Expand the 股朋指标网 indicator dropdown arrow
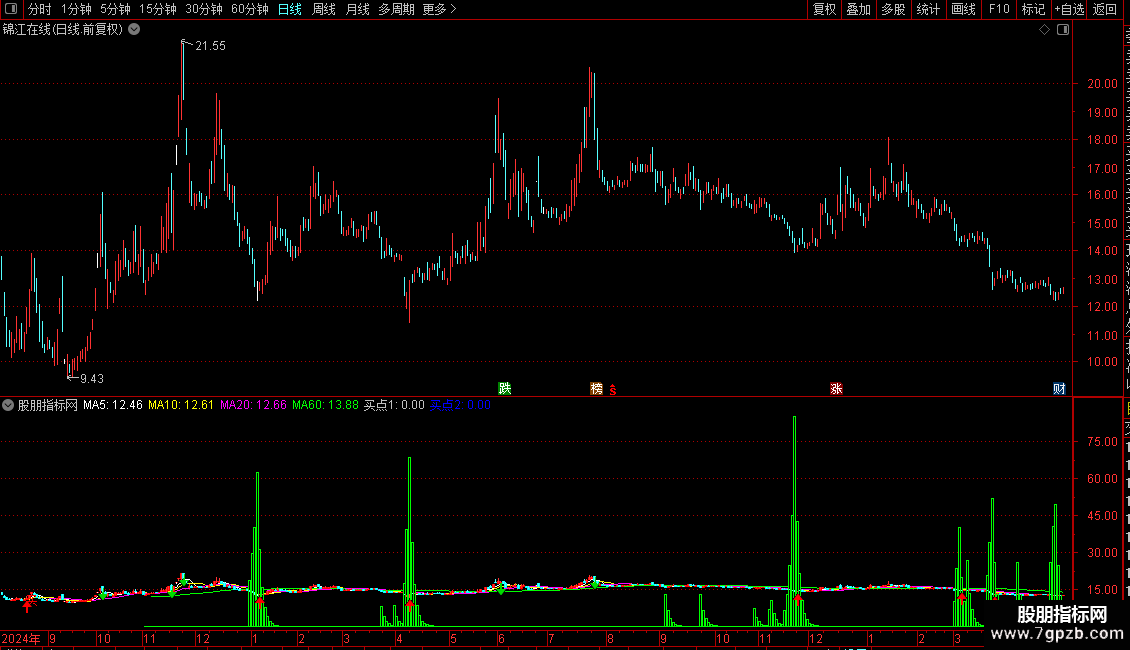 (x=8, y=405)
